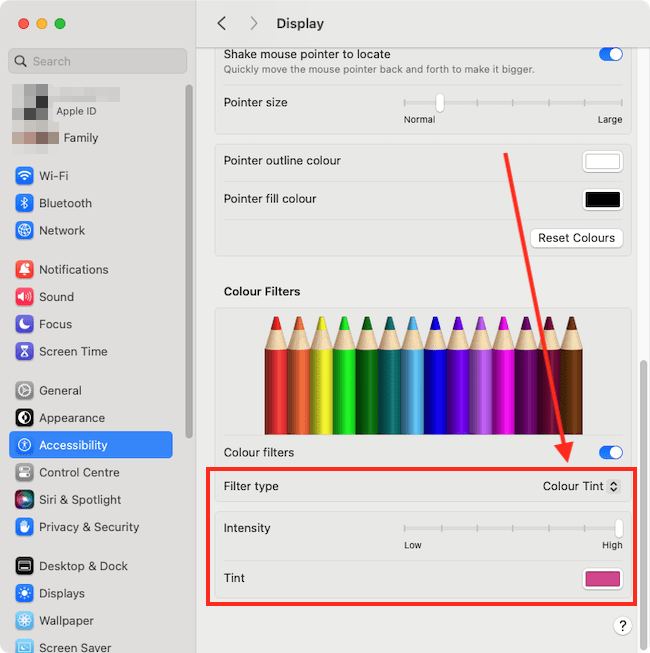Pick the pink Tint colour swatch
The height and width of the screenshot is (653, 650).
pyautogui.click(x=602, y=579)
